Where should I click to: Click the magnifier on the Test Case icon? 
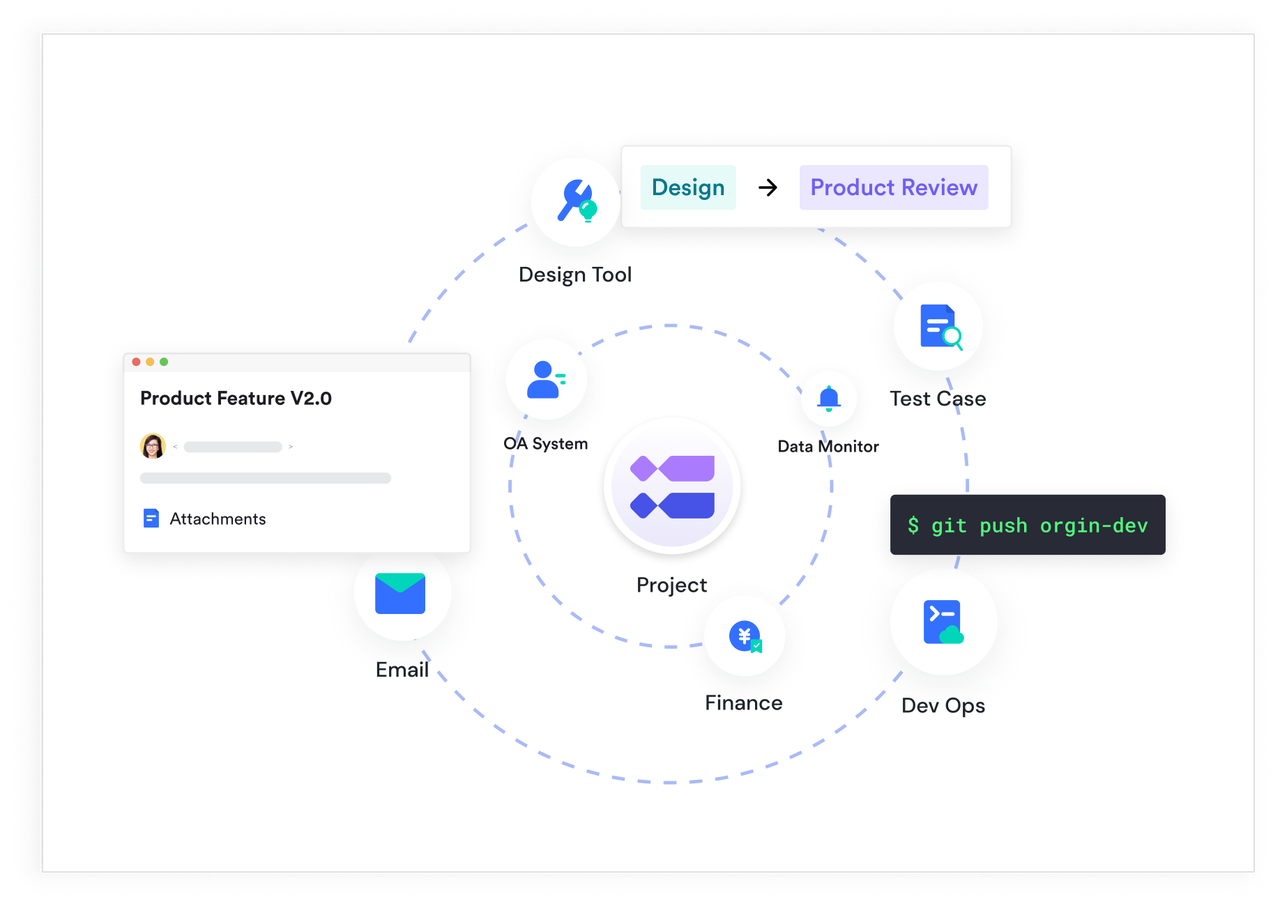pyautogui.click(x=952, y=338)
